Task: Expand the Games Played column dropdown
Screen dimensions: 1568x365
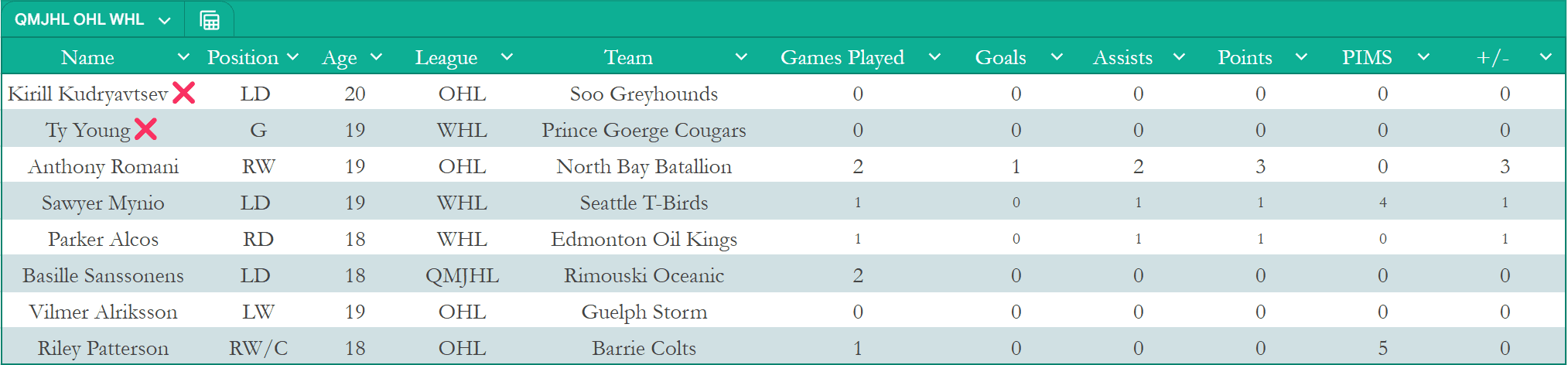Action: tap(934, 57)
